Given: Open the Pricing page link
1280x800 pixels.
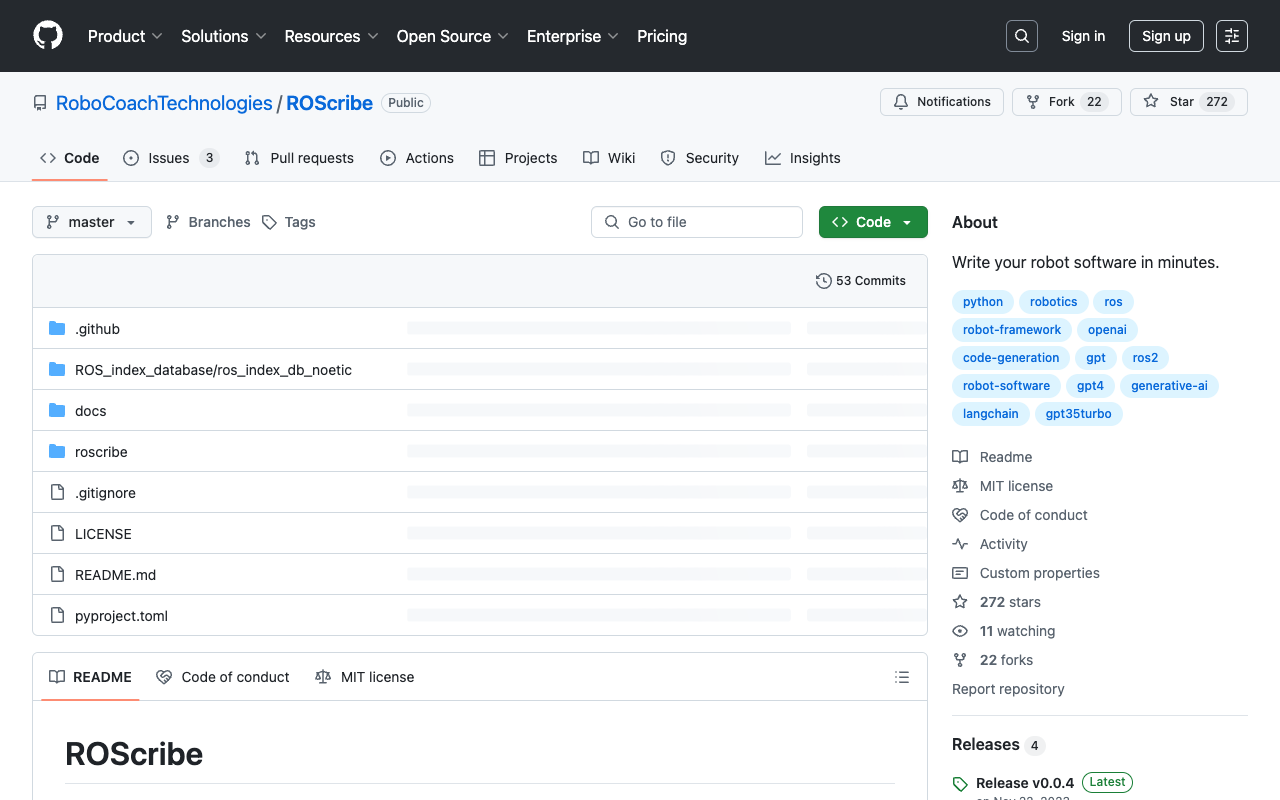Looking at the screenshot, I should click(x=662, y=36).
